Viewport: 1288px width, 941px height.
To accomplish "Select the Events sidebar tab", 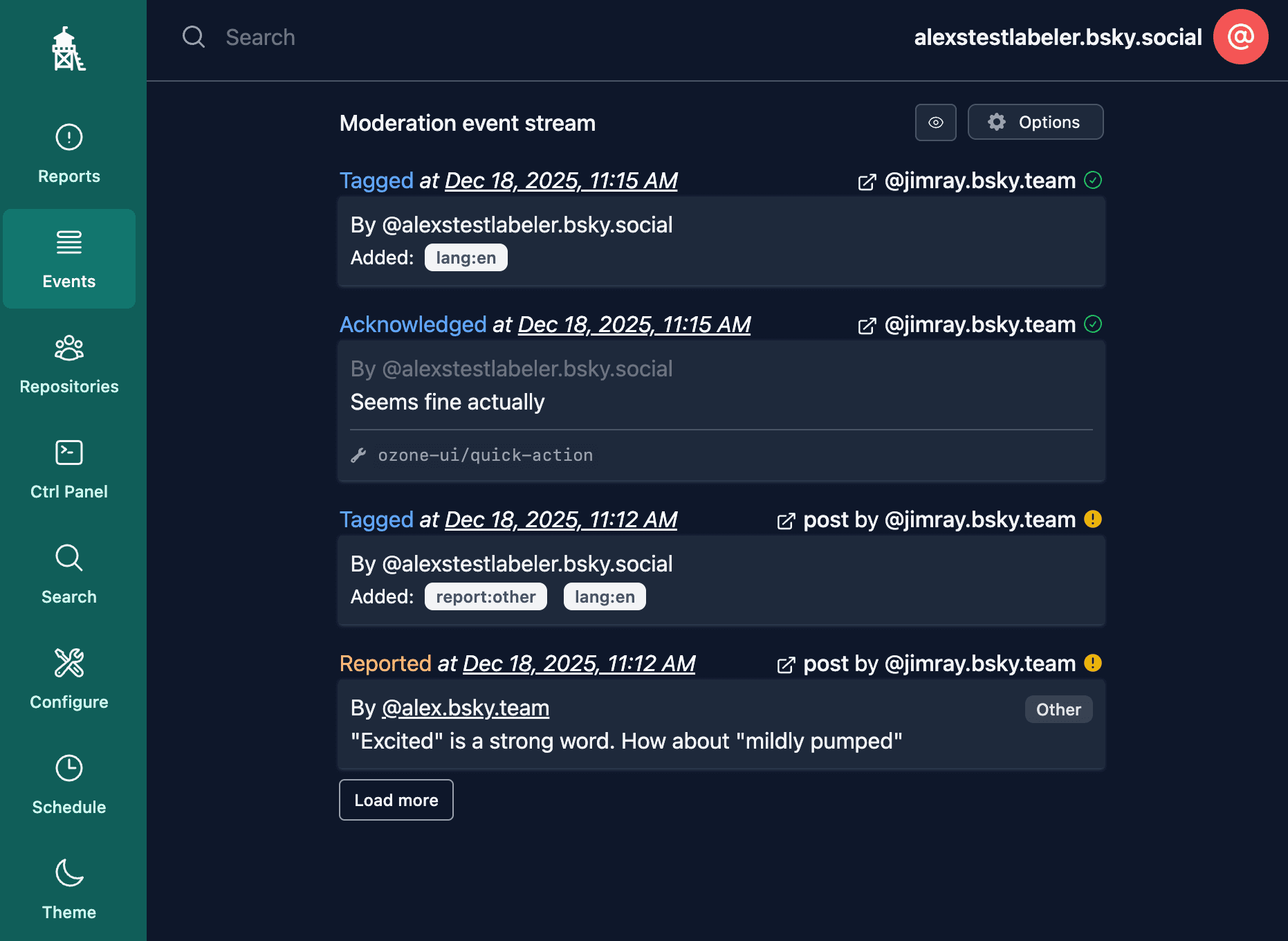I will click(x=69, y=259).
